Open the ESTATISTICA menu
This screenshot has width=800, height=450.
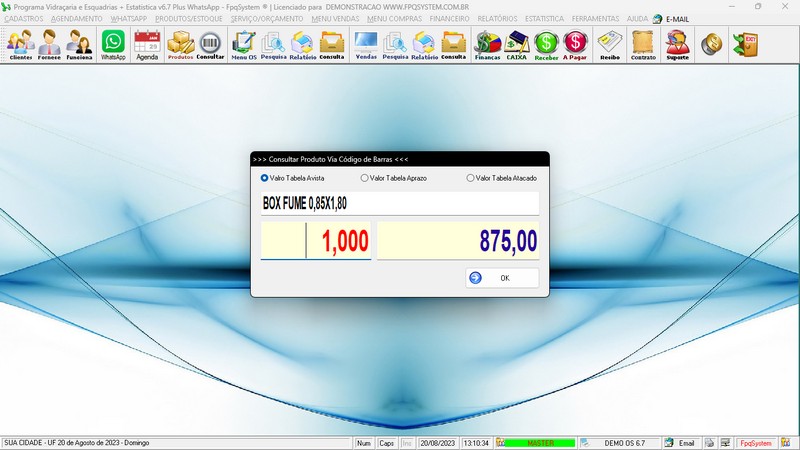coord(544,19)
